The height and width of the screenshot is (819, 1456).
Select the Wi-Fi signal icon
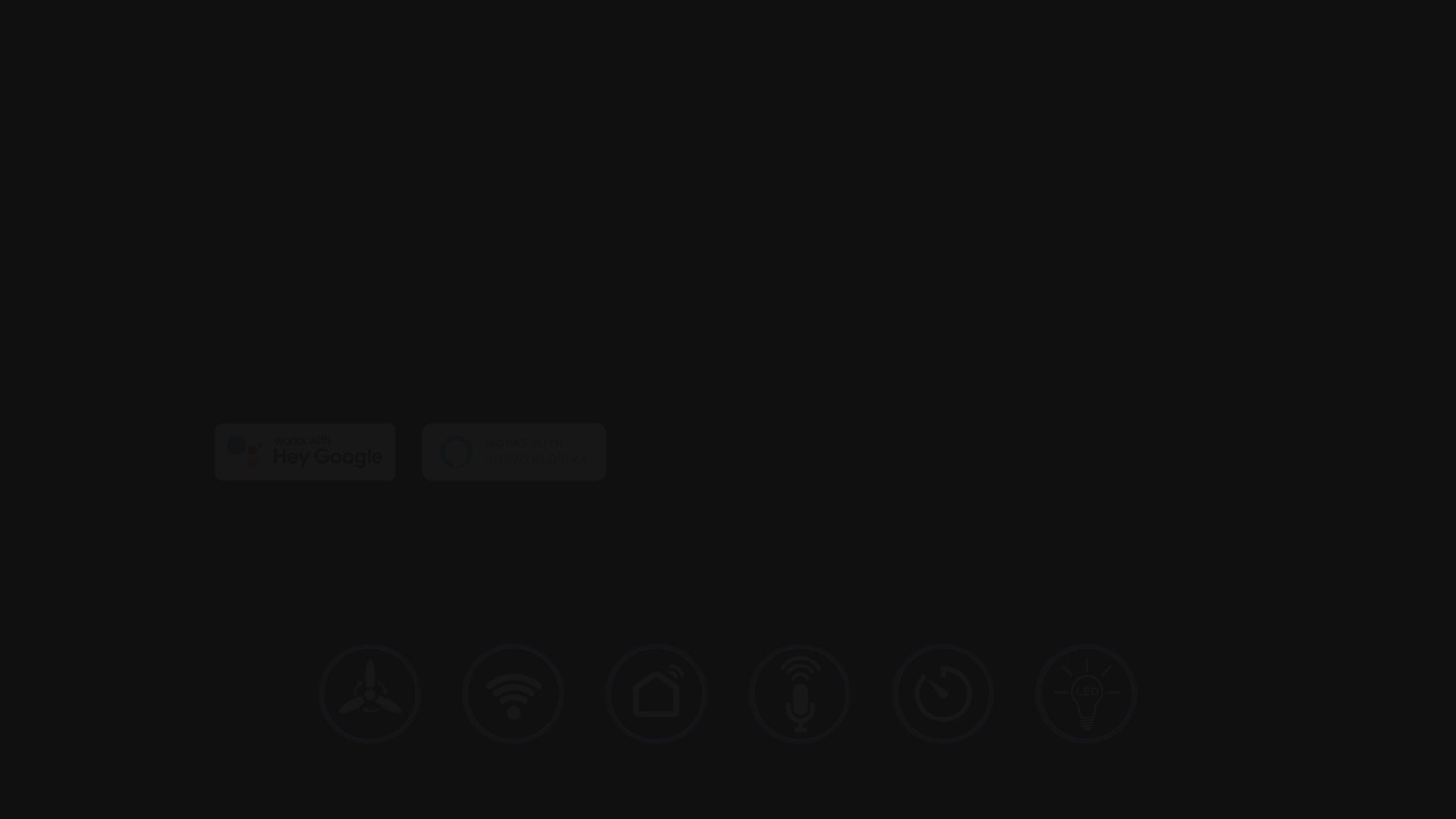(513, 693)
